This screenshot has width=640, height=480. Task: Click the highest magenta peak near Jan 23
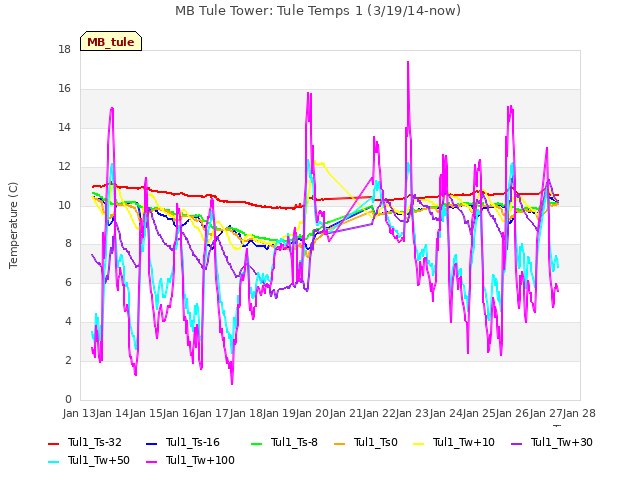[x=408, y=62]
